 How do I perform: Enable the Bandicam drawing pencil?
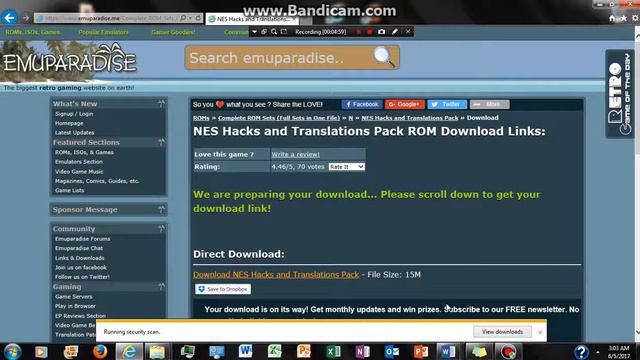click(395, 31)
